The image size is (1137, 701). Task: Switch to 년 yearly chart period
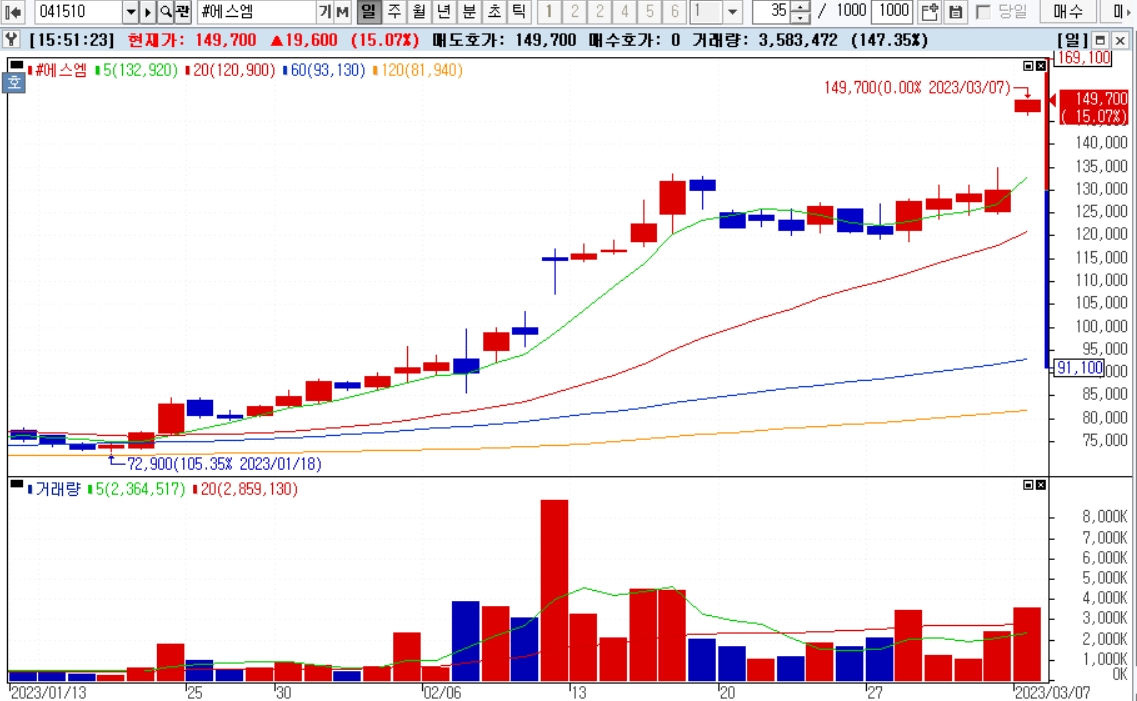coord(444,12)
